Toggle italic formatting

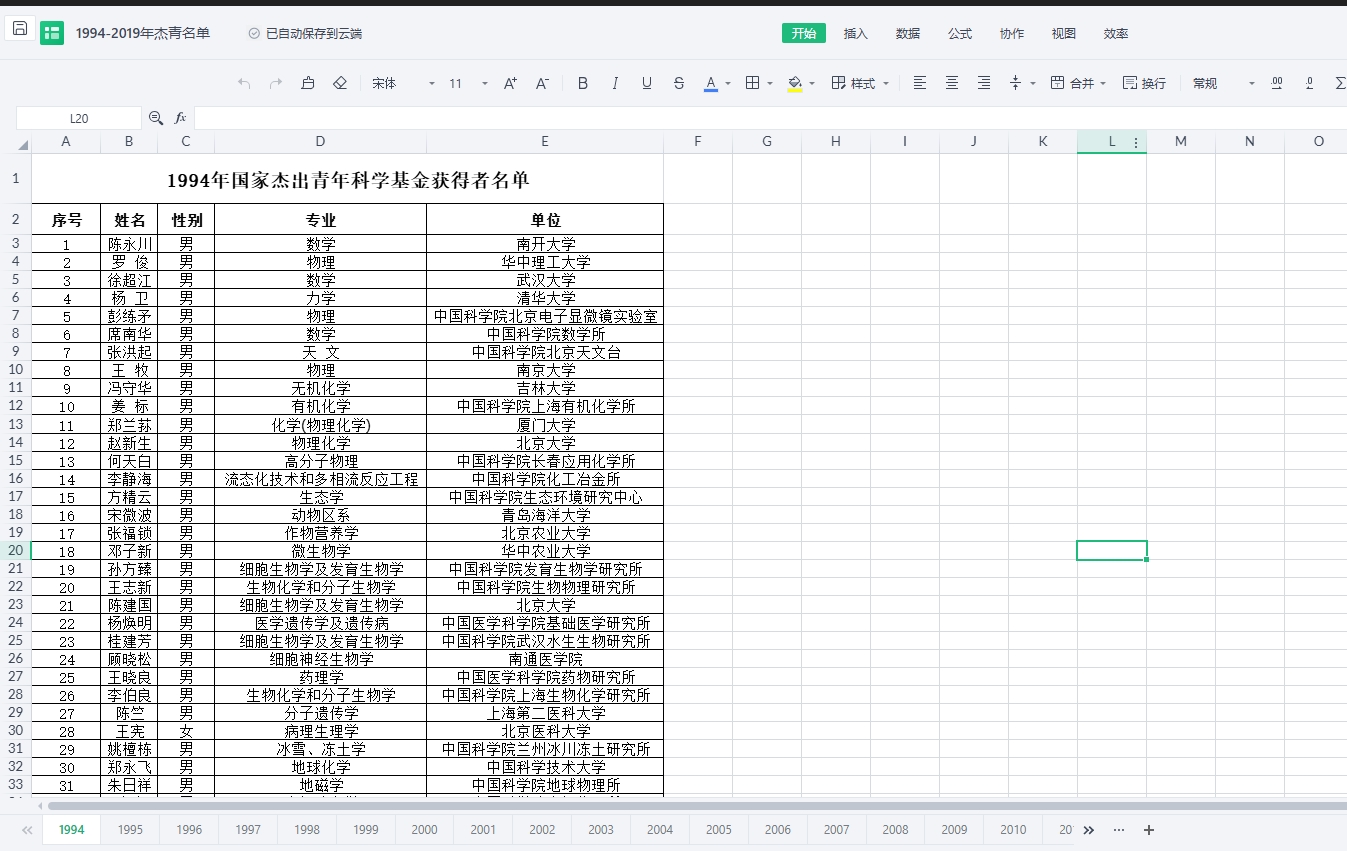point(615,83)
